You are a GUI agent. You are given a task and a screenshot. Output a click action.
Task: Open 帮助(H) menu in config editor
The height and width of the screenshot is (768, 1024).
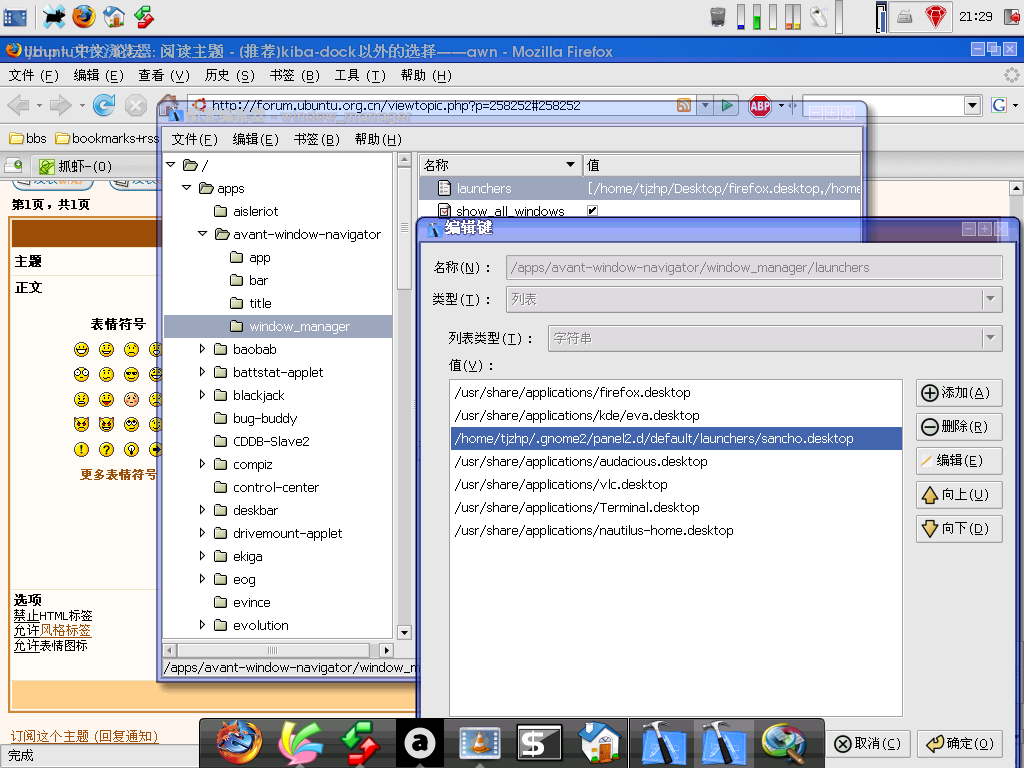[x=378, y=140]
